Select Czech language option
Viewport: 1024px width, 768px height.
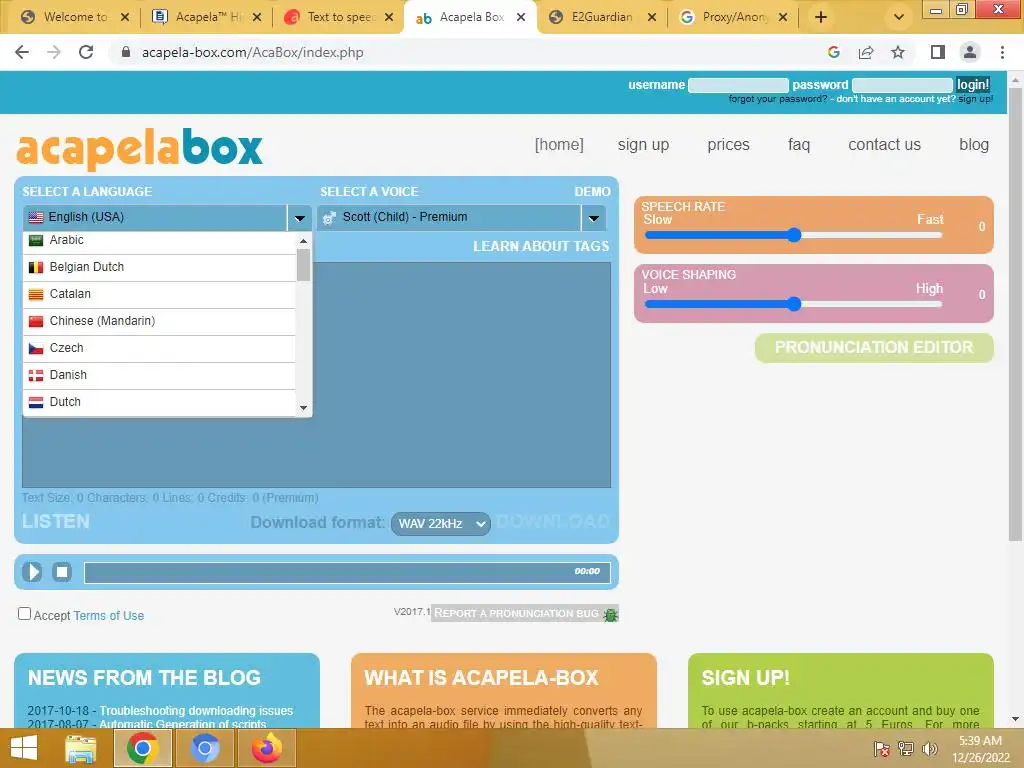pos(159,348)
